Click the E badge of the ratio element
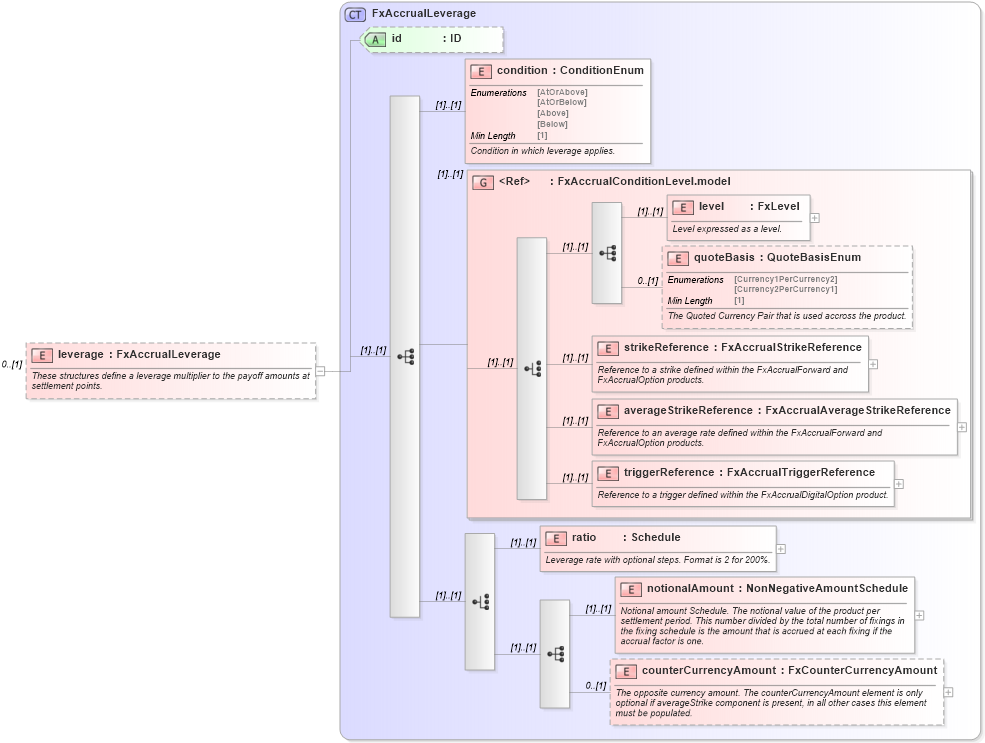The height and width of the screenshot is (743, 985). pyautogui.click(x=555, y=538)
